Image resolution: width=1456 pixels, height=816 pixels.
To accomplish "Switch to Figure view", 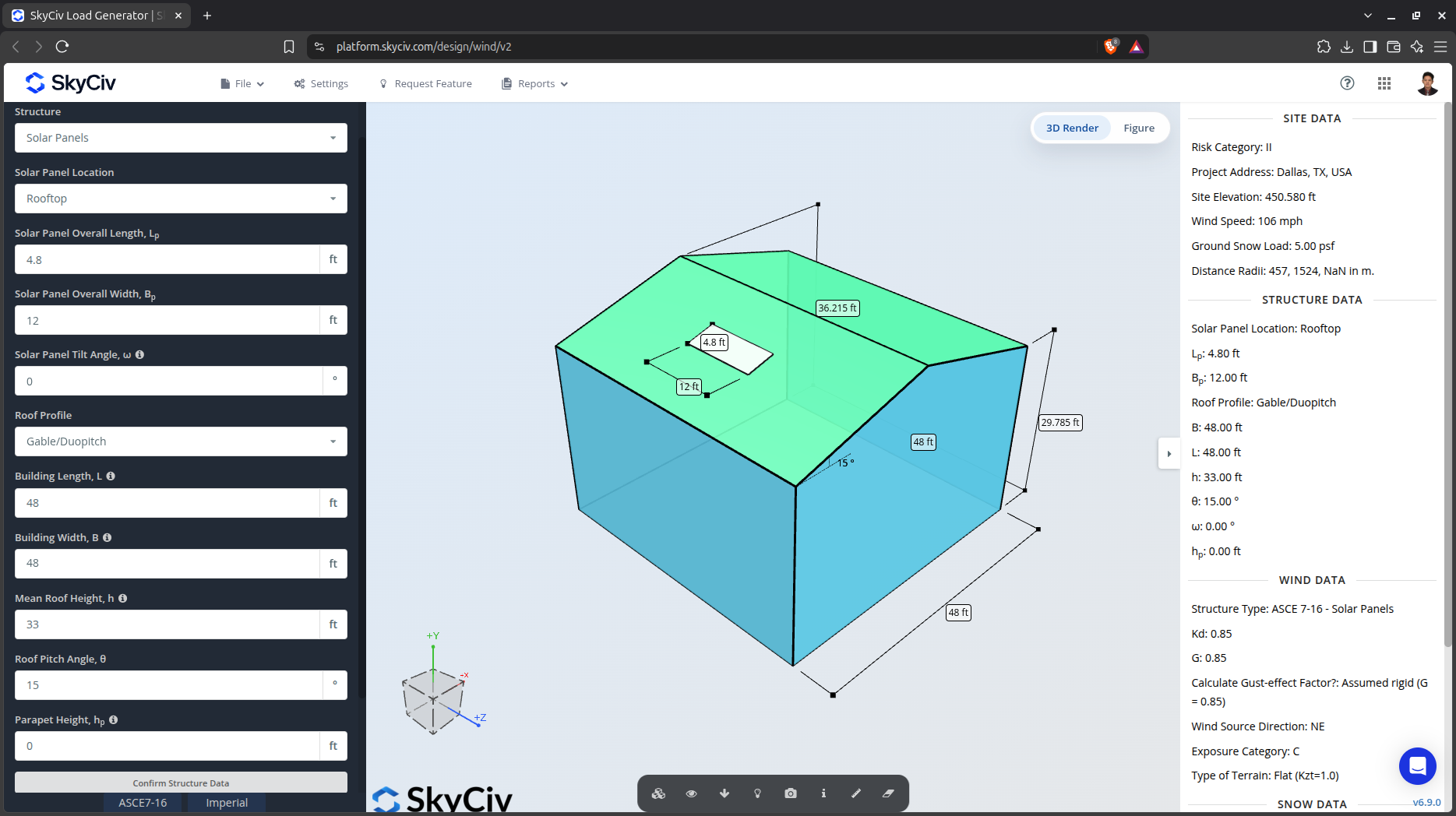I will tap(1139, 128).
